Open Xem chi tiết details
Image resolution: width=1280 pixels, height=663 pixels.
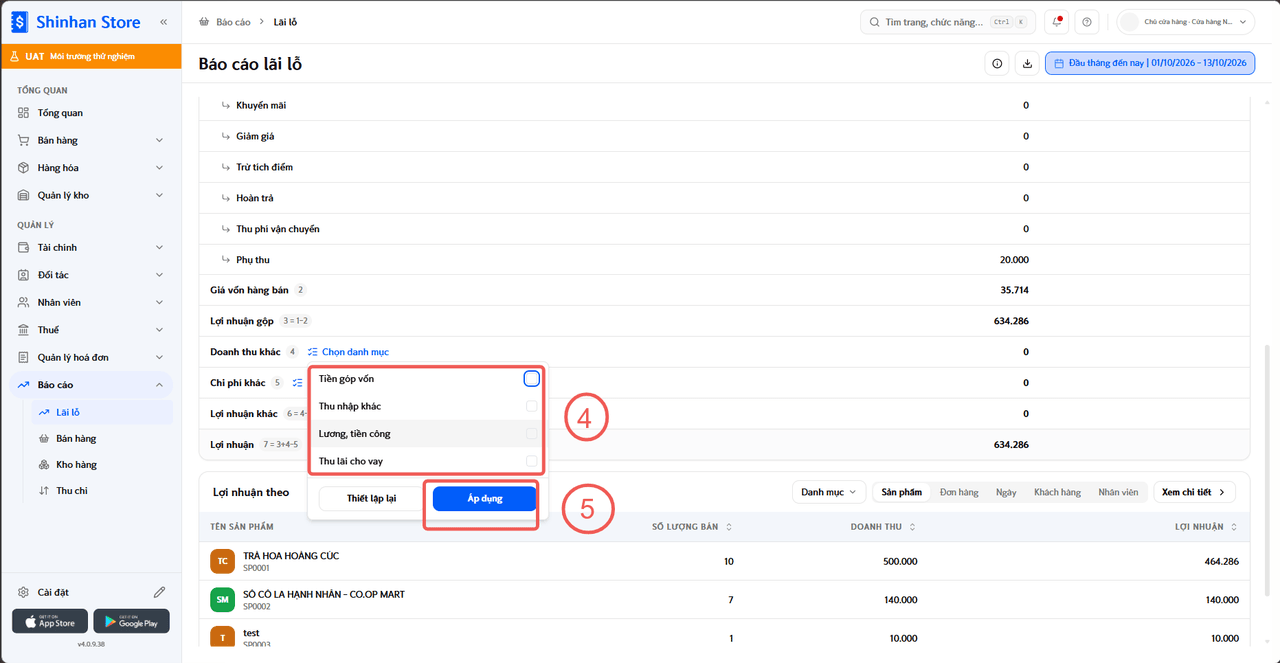click(1195, 492)
